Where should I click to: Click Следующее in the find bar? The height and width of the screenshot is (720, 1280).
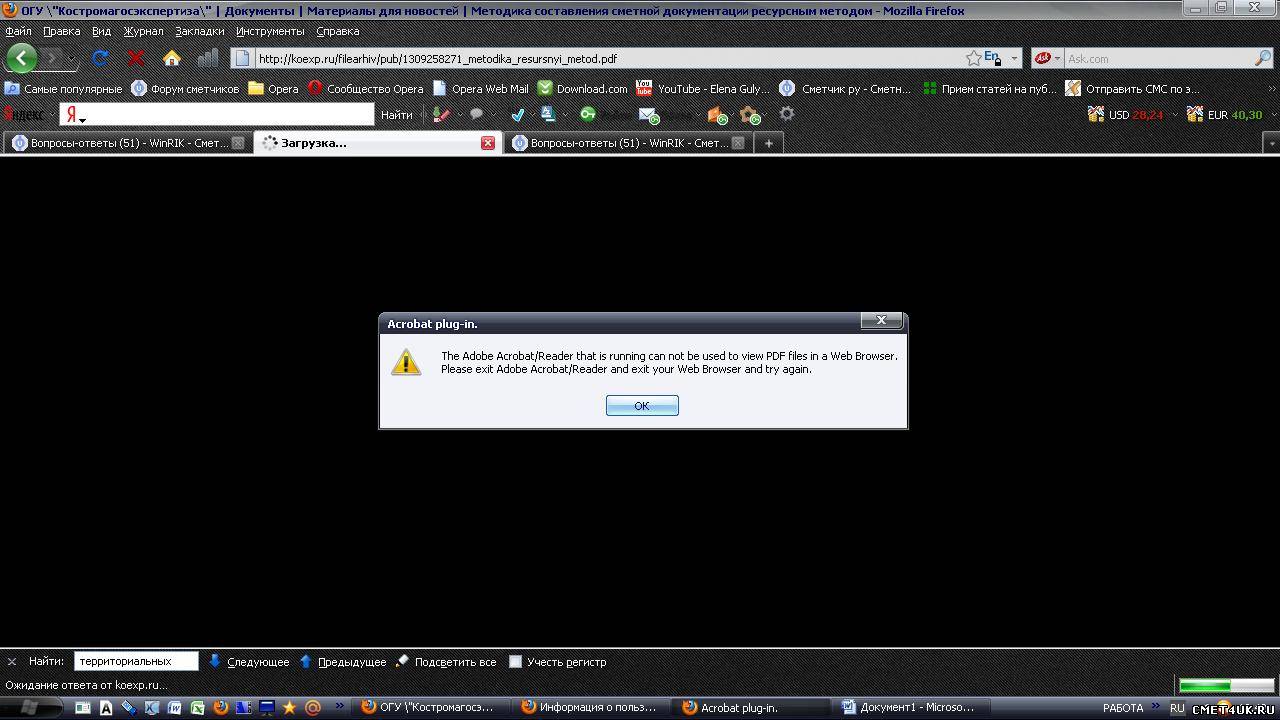pos(249,661)
